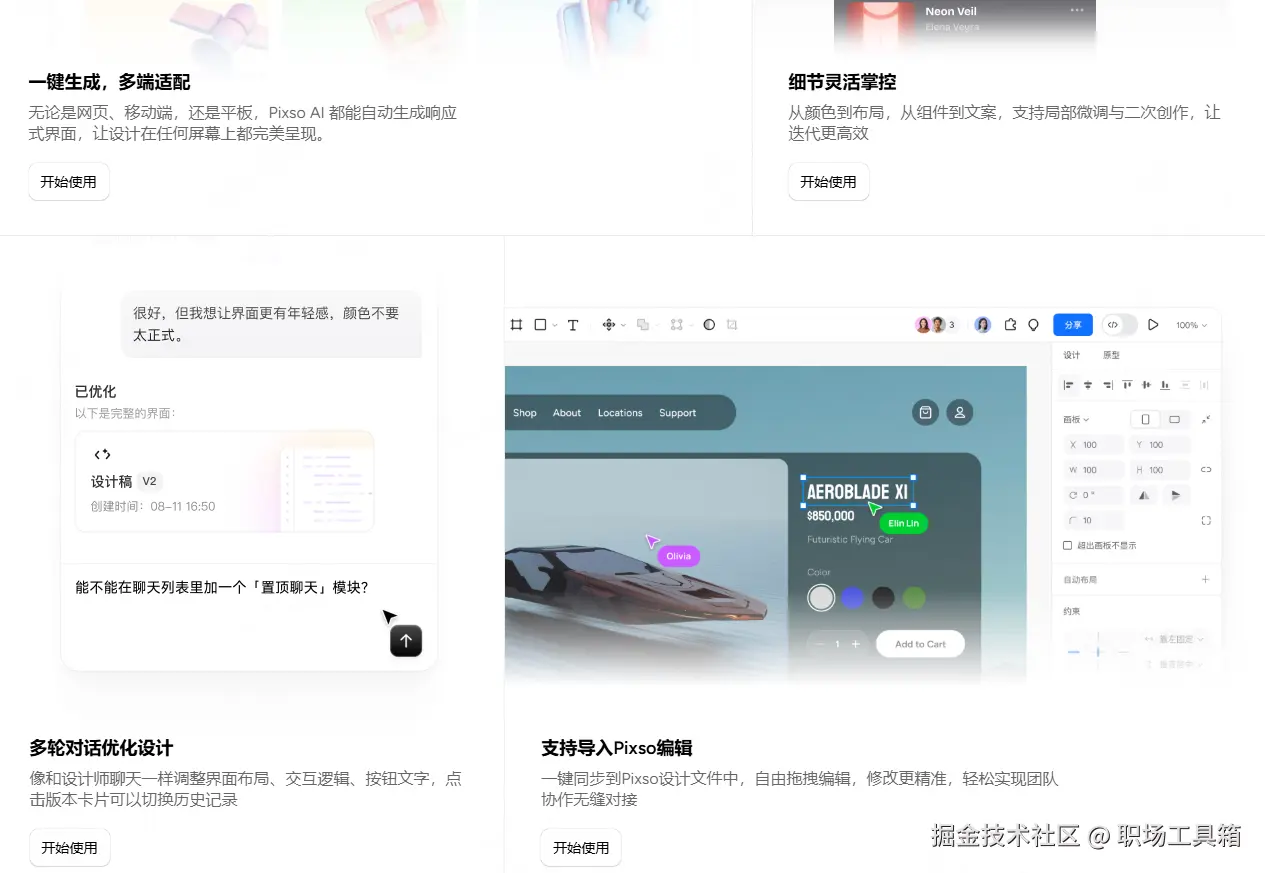This screenshot has height=873, width=1265.
Task: Select the blue color swatch
Action: [852, 597]
